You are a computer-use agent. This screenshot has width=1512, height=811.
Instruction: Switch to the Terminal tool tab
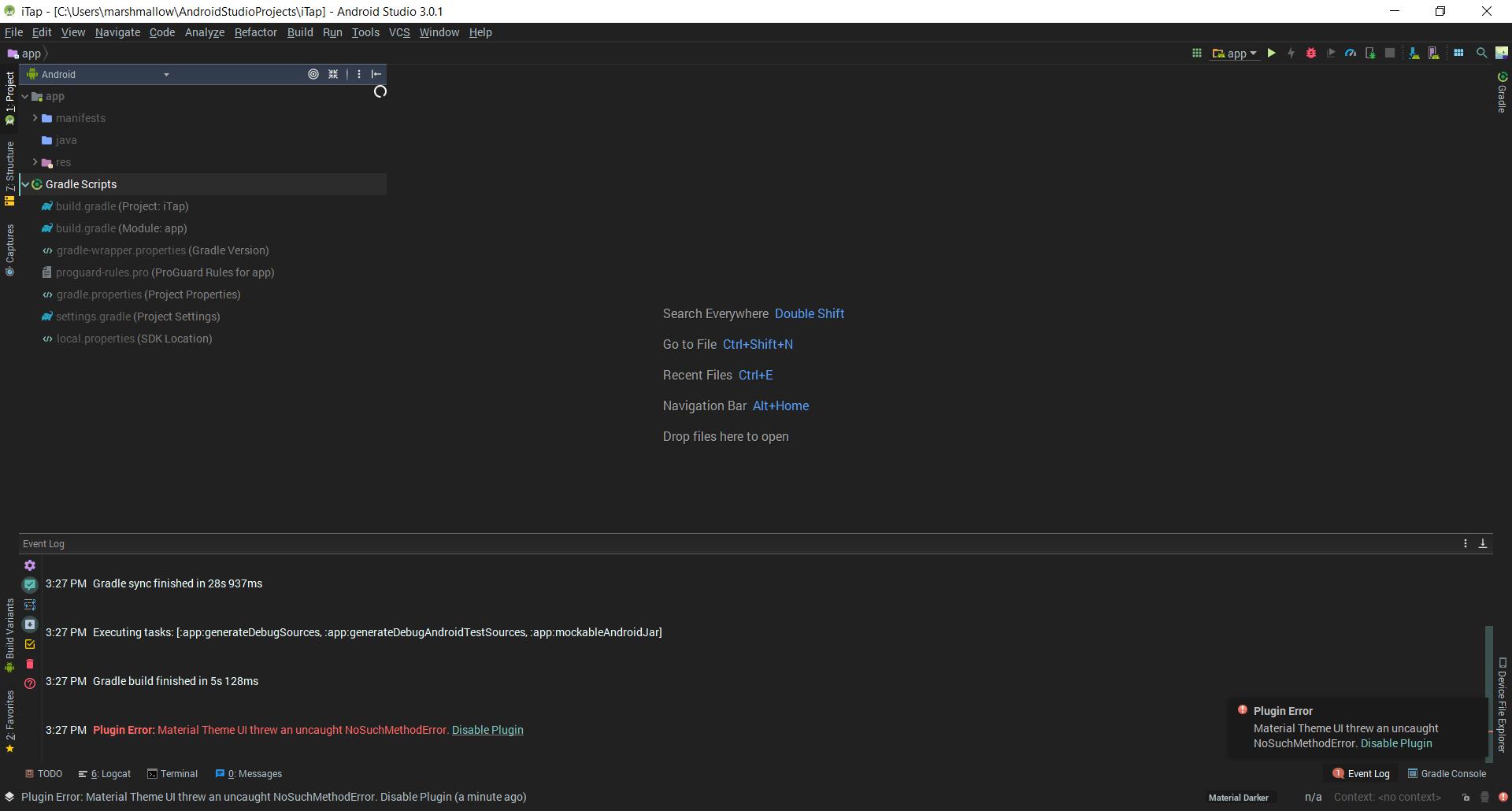tap(172, 774)
